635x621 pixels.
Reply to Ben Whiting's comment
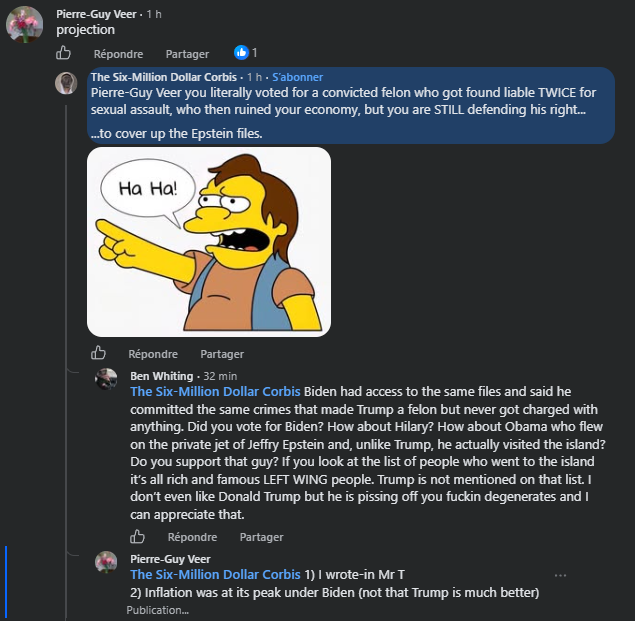pyautogui.click(x=192, y=537)
